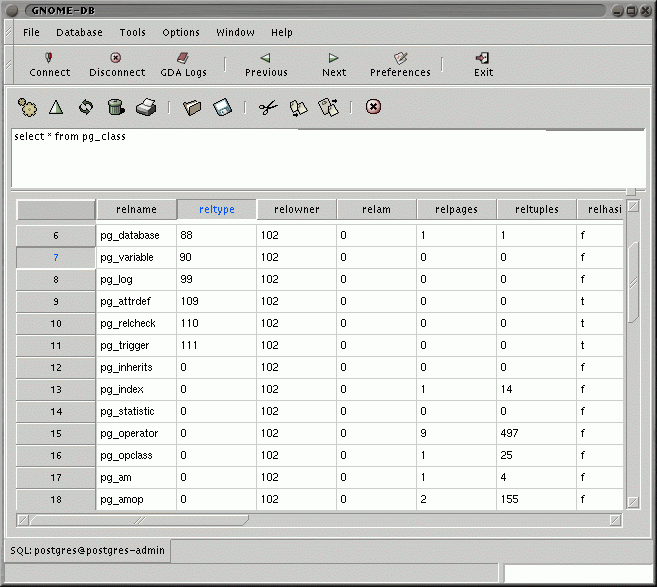657x587 pixels.
Task: Click the Disconnect toolbar button
Action: tap(117, 65)
